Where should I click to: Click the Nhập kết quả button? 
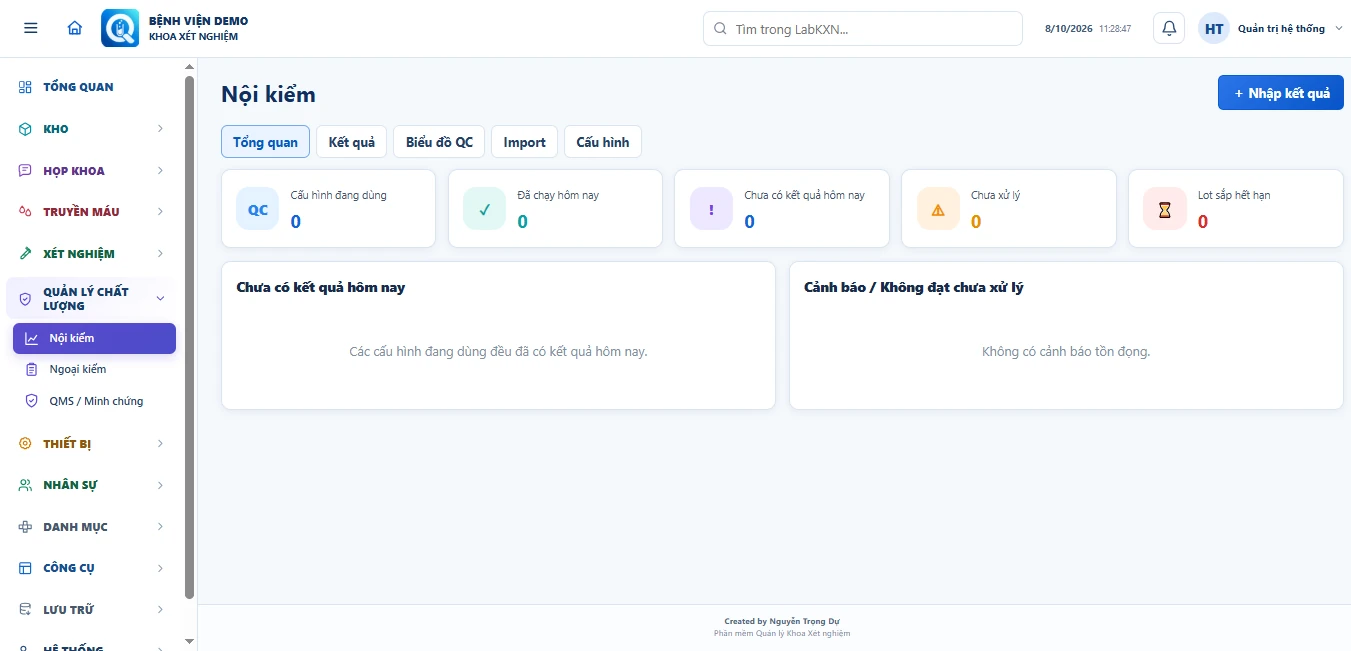(1281, 93)
